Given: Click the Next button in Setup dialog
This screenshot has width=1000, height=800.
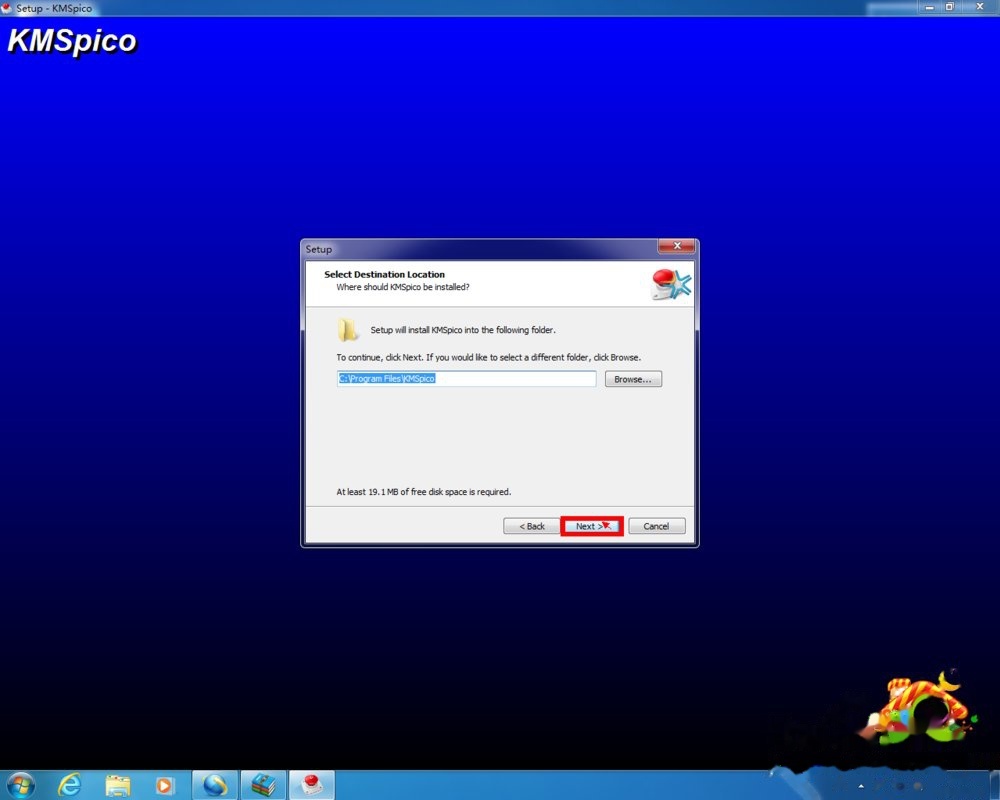Looking at the screenshot, I should 592,526.
